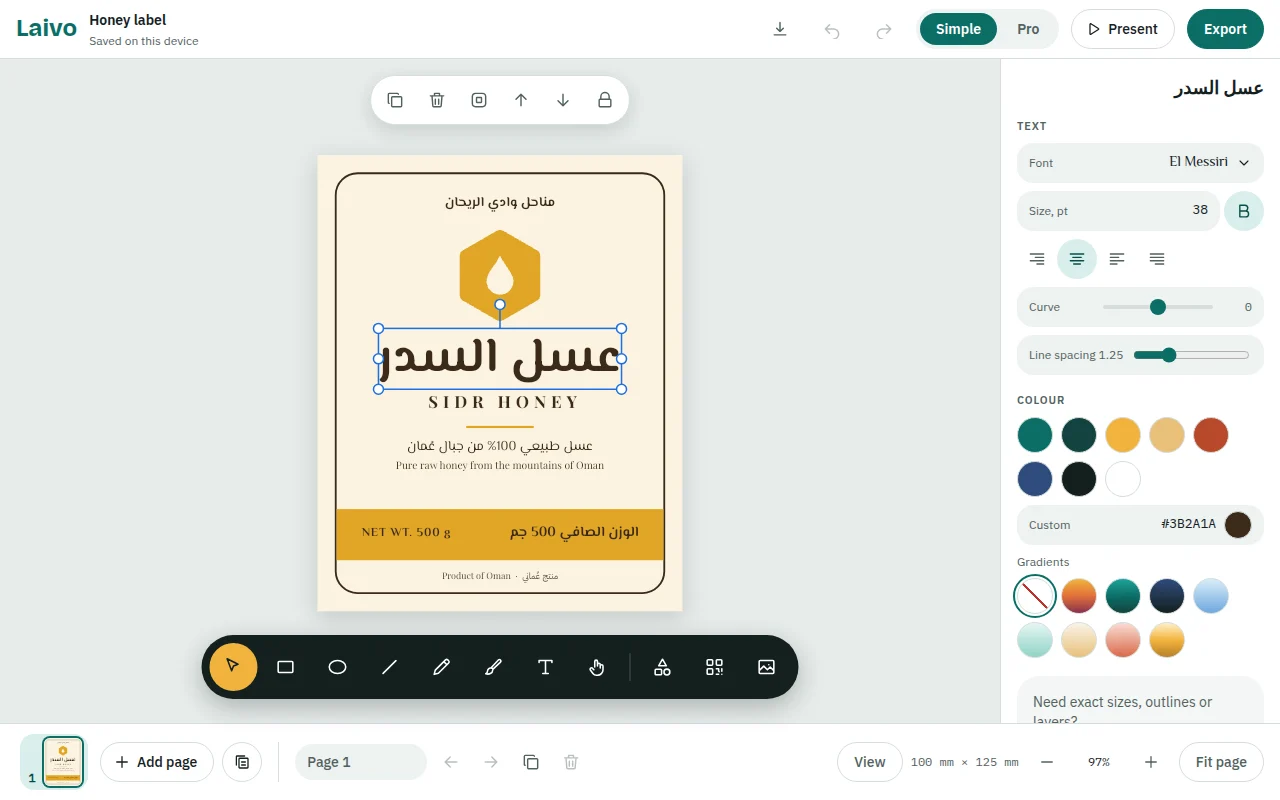Undo the last action
This screenshot has height=800, width=1280.
click(832, 30)
